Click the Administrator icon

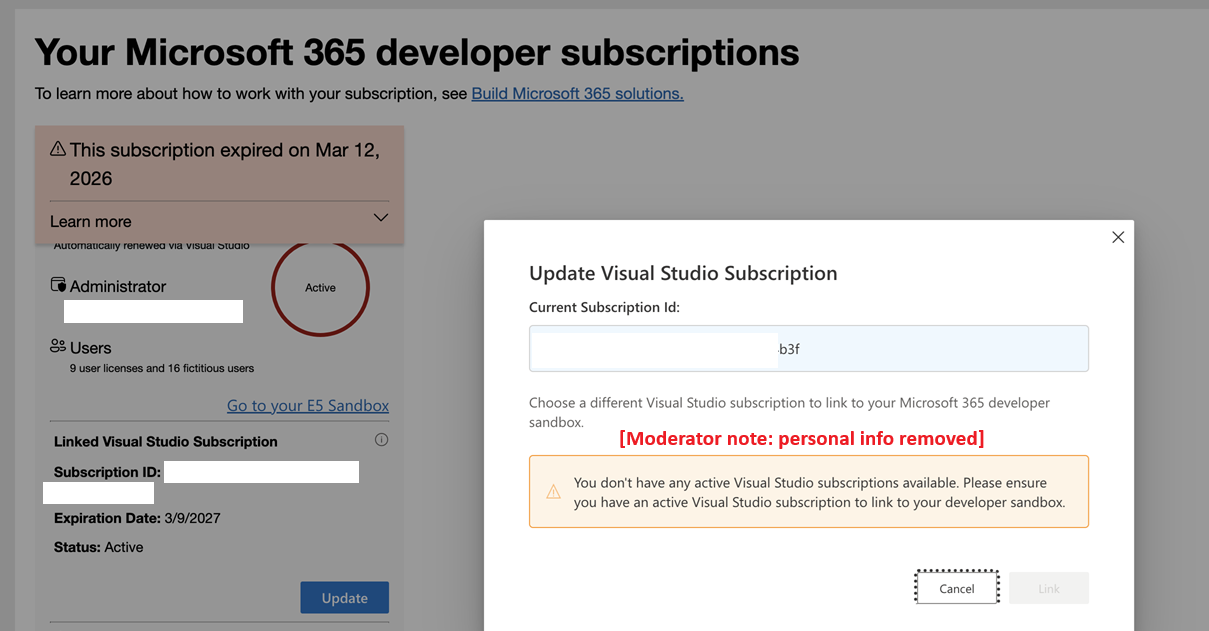(x=58, y=286)
